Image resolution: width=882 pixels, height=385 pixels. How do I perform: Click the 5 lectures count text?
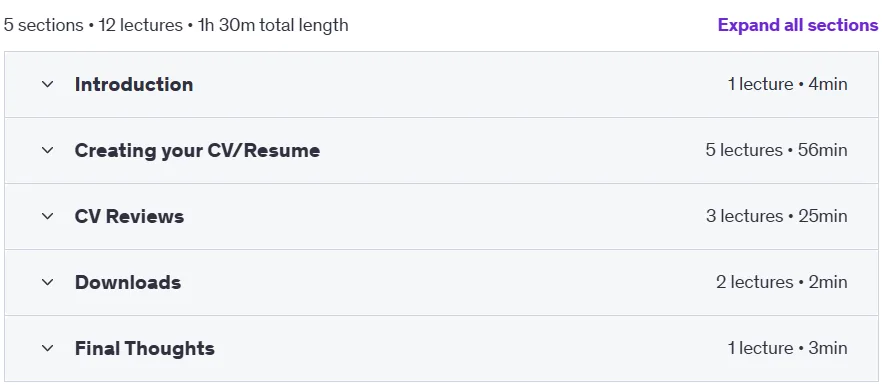coord(744,150)
